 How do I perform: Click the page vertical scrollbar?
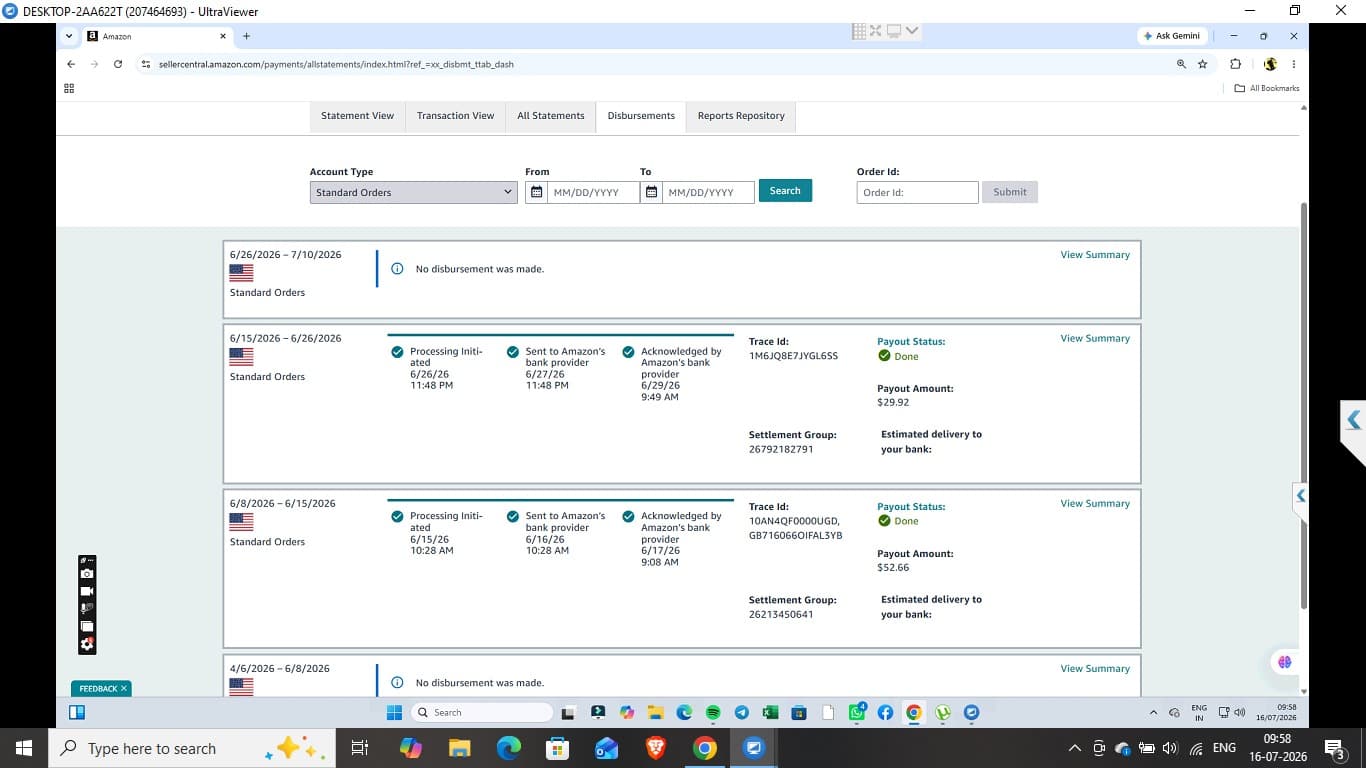pos(1303,405)
